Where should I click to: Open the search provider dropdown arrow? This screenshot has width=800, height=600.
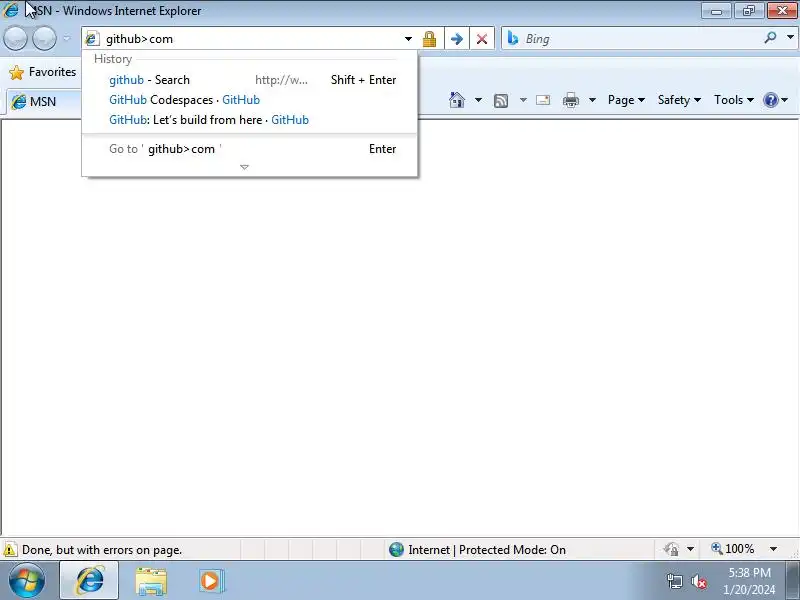[x=790, y=38]
